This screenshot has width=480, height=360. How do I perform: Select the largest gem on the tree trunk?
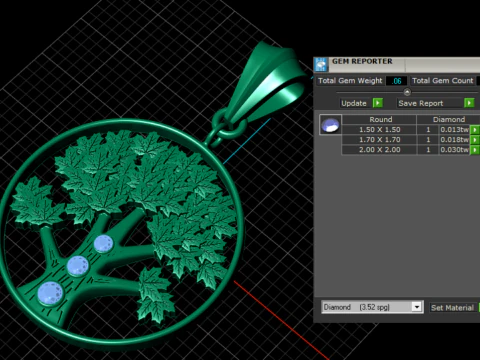pyautogui.click(x=50, y=293)
